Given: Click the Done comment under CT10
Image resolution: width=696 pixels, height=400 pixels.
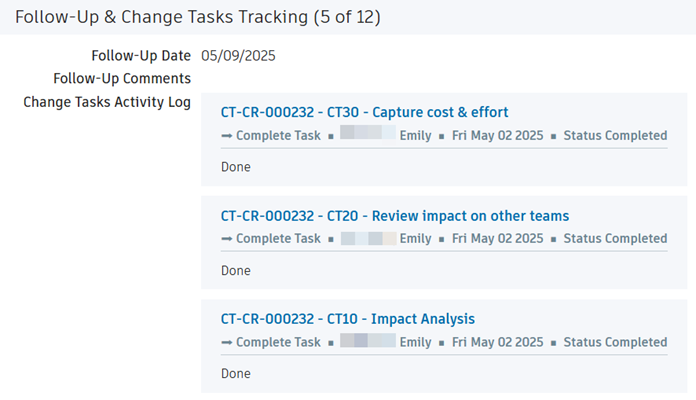Looking at the screenshot, I should click(x=236, y=374).
